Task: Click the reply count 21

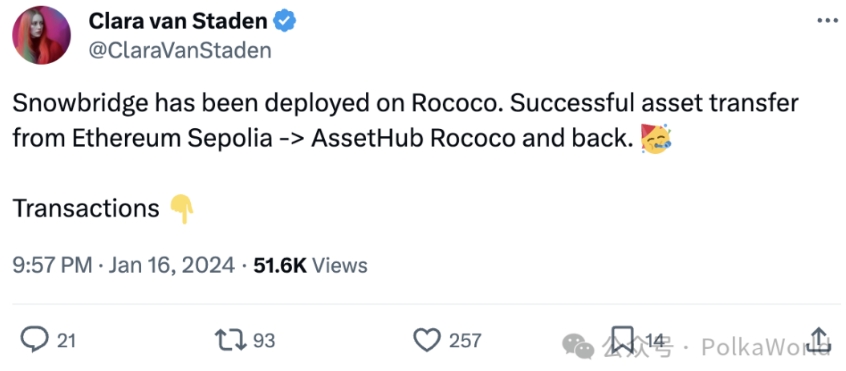Action: [66, 340]
